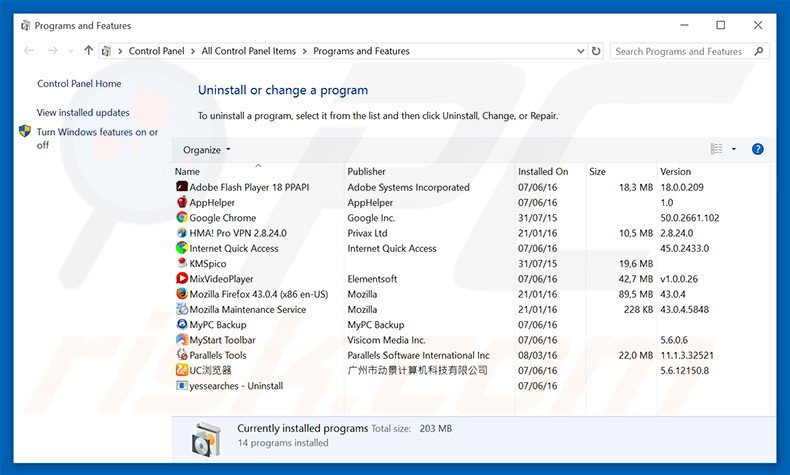790x475 pixels.
Task: Go up one folder level arrow
Action: point(89,50)
